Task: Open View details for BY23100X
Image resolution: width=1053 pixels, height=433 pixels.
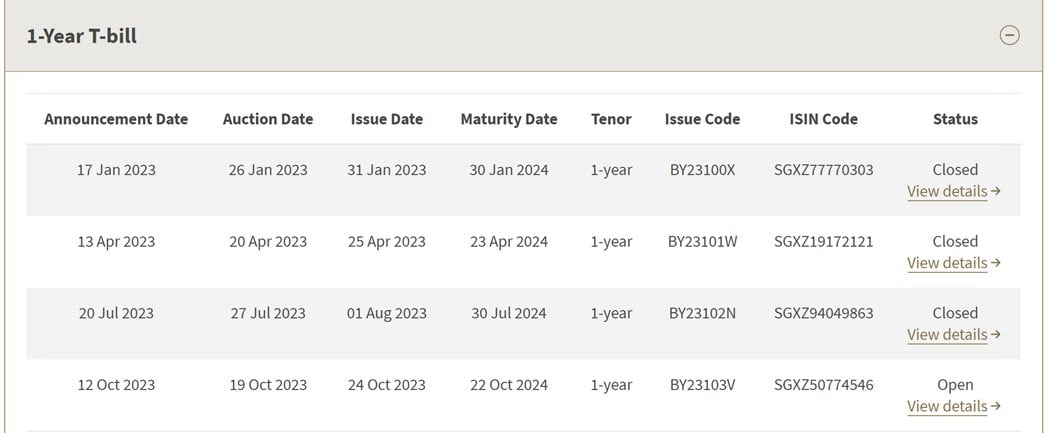Action: coord(947,191)
